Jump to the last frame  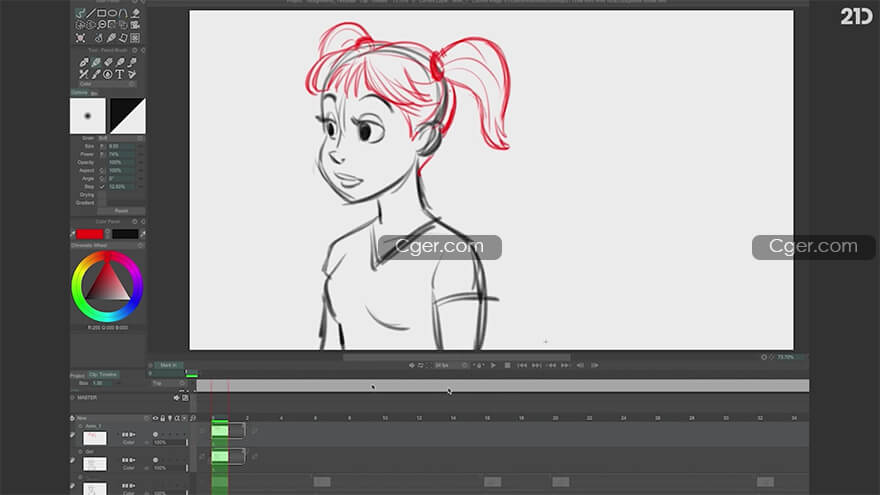537,365
